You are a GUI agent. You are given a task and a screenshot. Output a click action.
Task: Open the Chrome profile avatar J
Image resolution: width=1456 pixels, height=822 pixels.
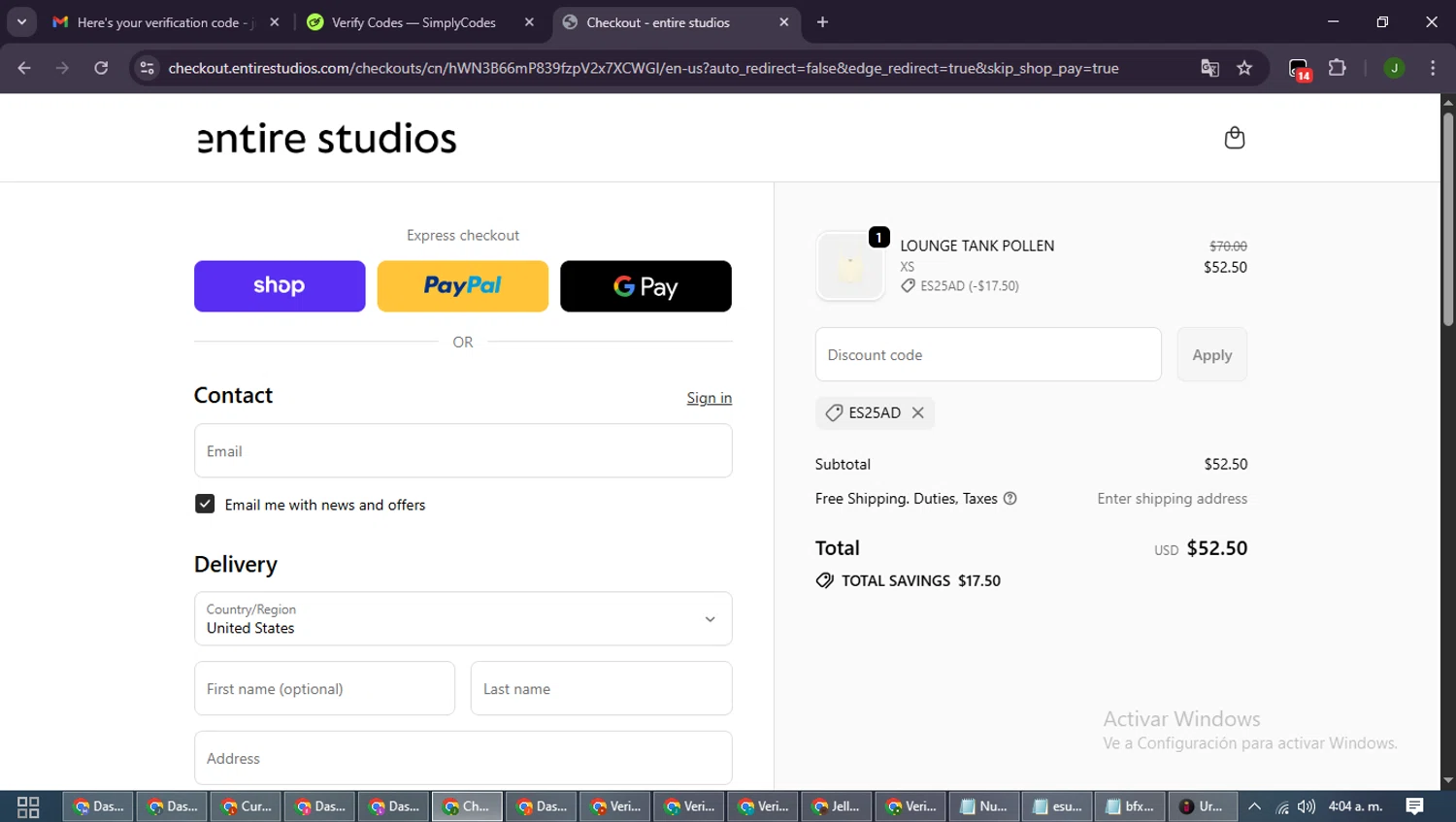(x=1394, y=68)
